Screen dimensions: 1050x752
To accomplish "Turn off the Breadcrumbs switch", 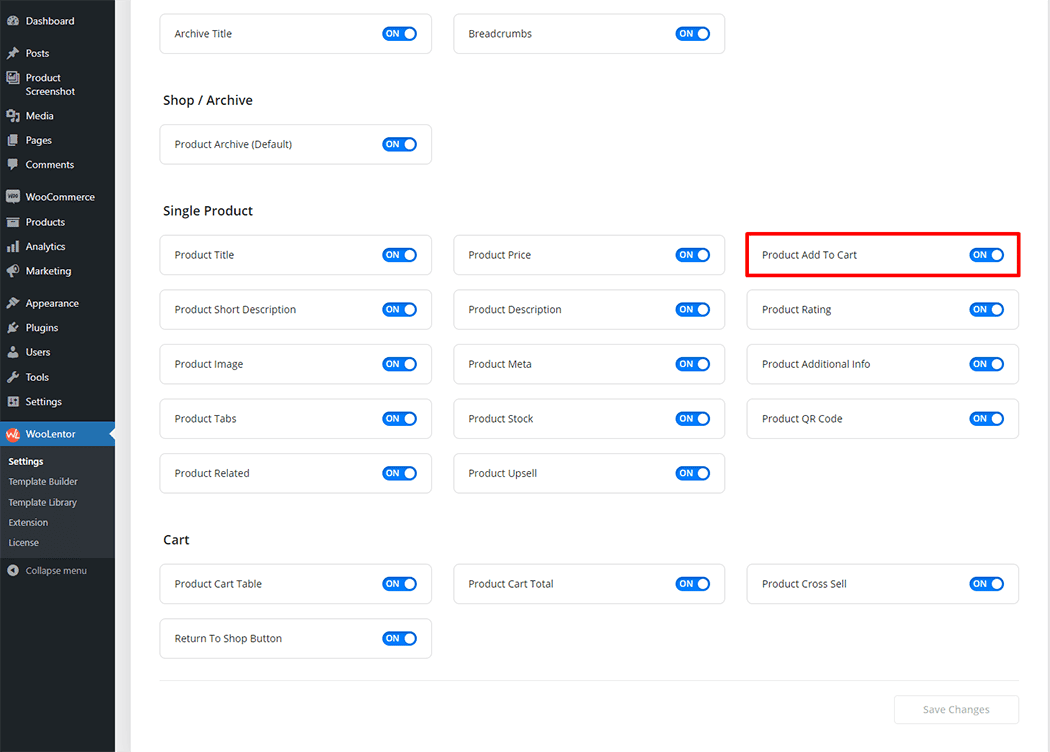I will [x=692, y=34].
